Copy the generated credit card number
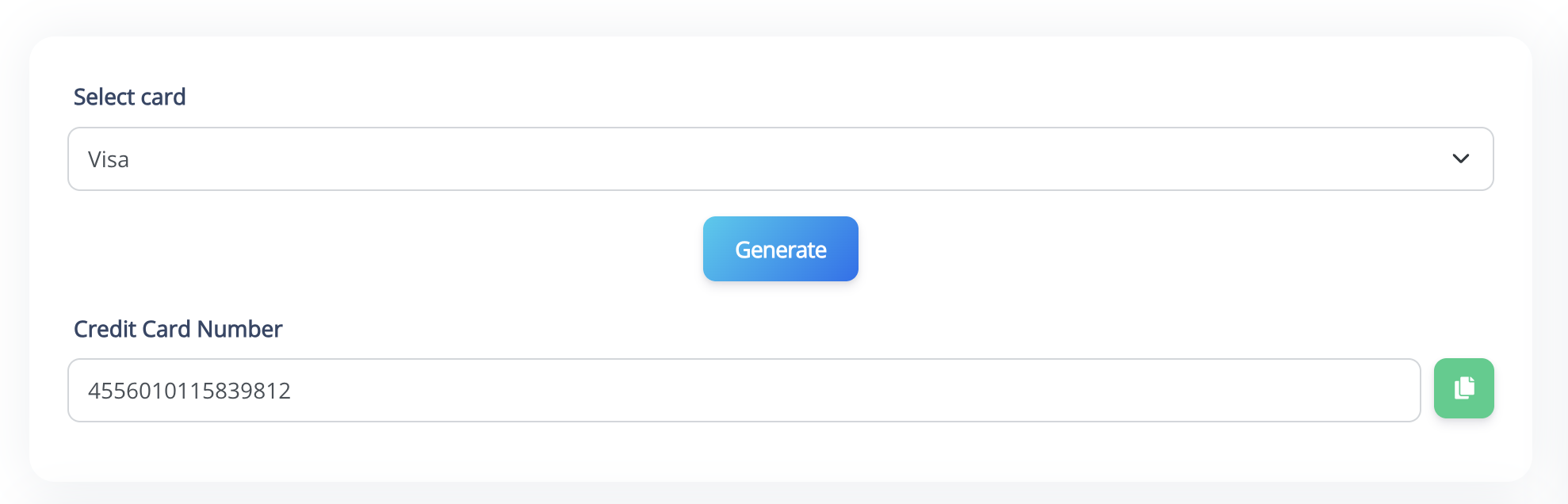Image resolution: width=1568 pixels, height=504 pixels. pos(1463,388)
